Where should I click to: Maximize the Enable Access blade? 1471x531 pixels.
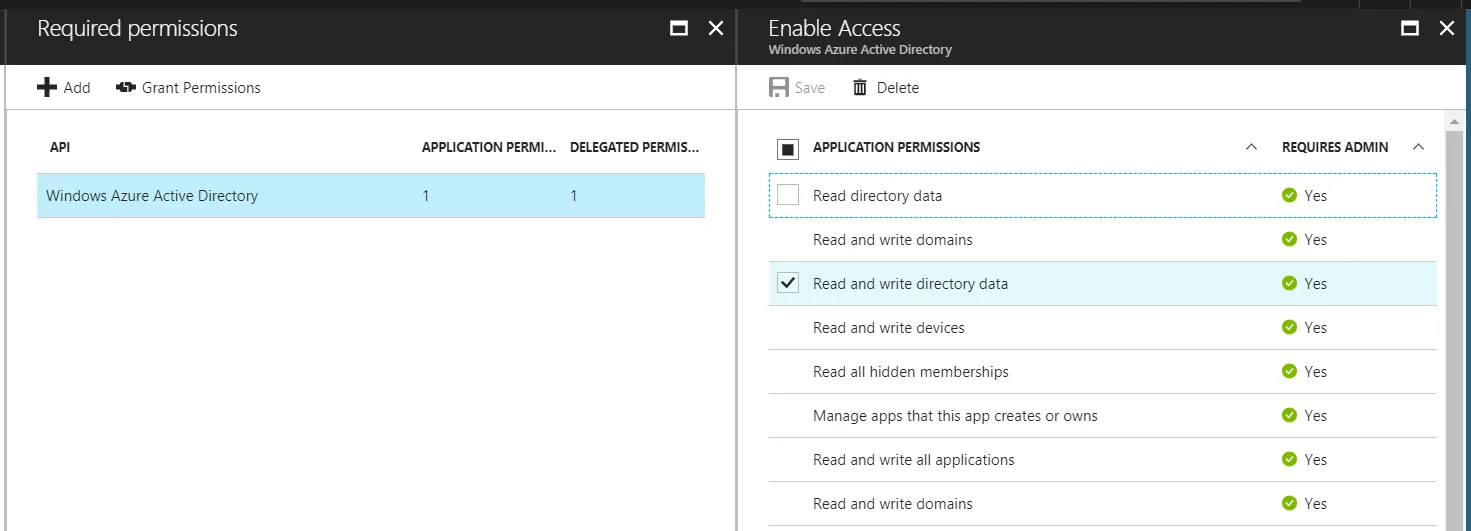(1410, 29)
